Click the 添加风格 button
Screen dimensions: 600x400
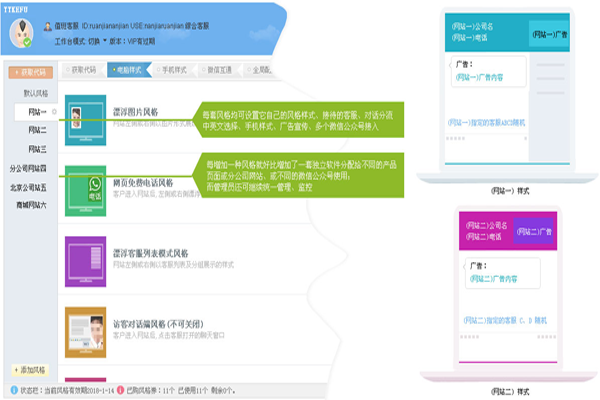click(x=30, y=370)
